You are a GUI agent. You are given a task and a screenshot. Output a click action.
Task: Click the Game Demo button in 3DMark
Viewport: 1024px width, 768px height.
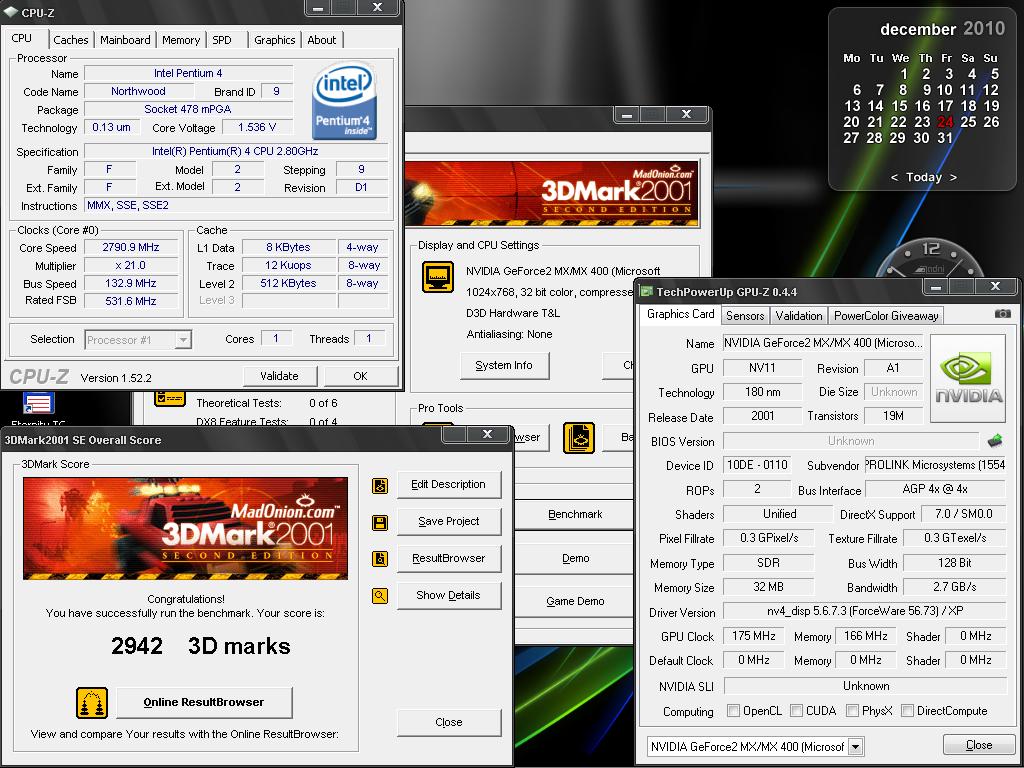coord(575,601)
